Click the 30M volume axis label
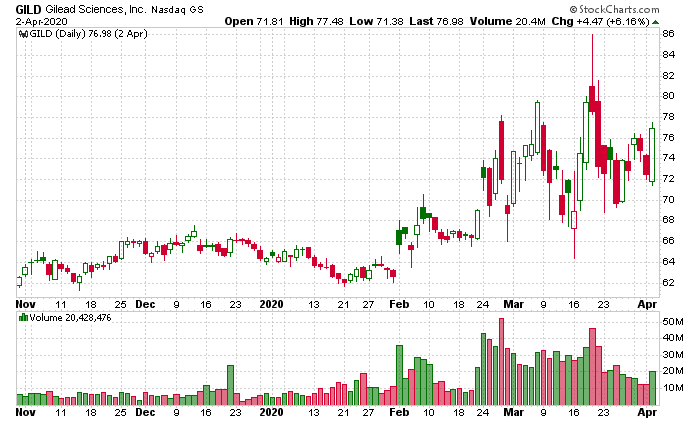 [672, 355]
